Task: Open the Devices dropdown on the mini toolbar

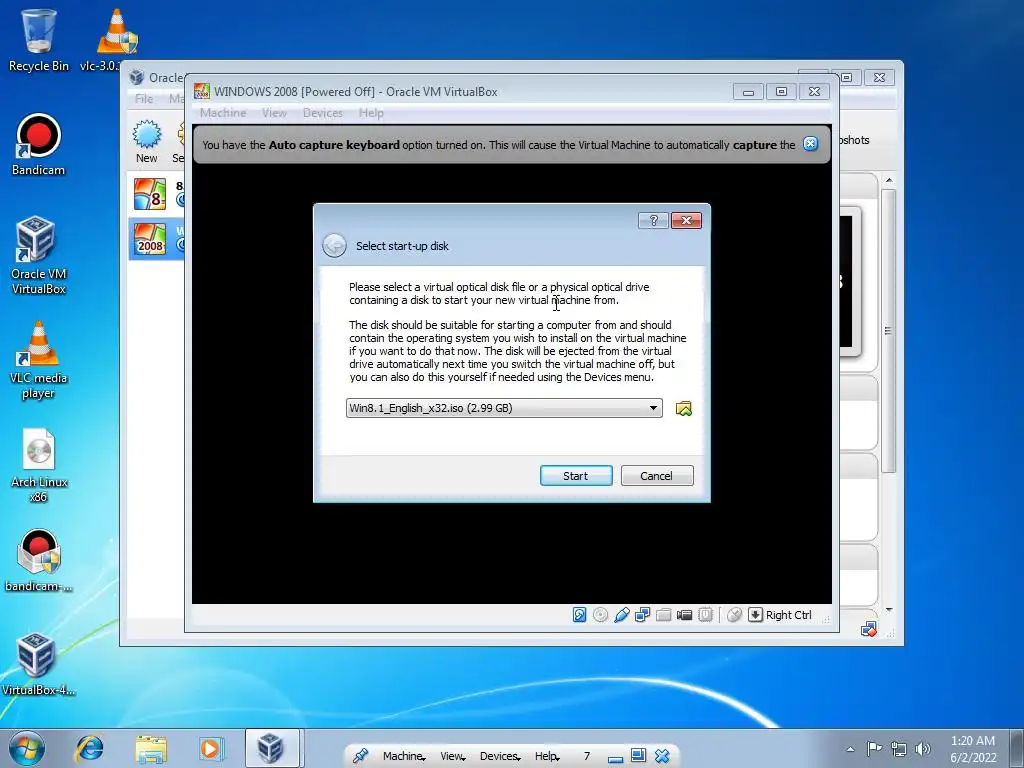Action: 500,756
